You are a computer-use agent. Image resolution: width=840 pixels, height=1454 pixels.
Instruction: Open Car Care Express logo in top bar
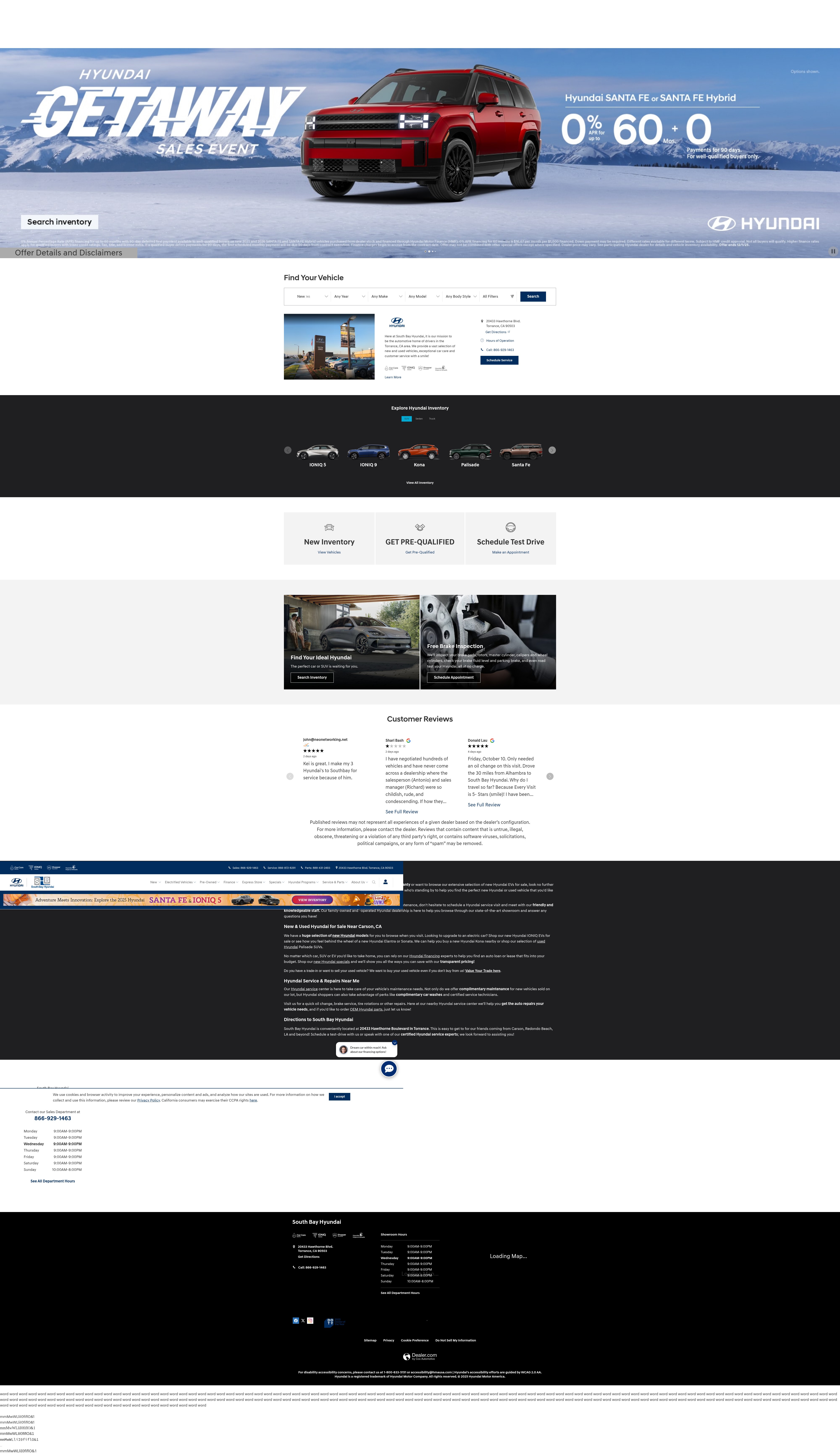[17, 868]
